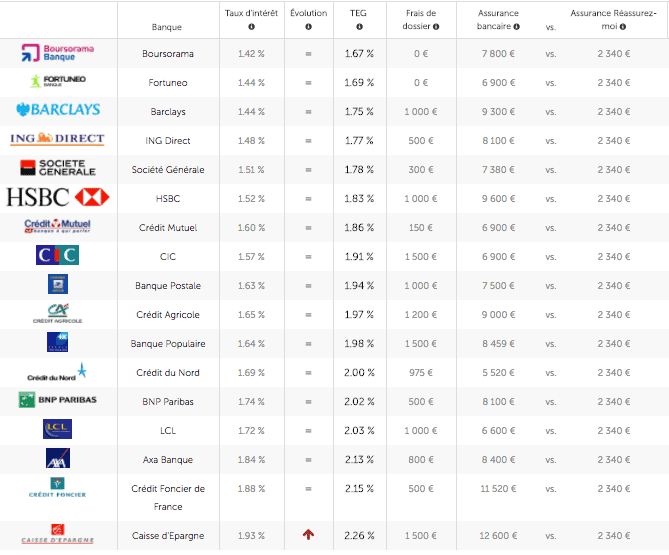Select the BNP Paribas logo
The width and height of the screenshot is (669, 555).
pyautogui.click(x=58, y=400)
